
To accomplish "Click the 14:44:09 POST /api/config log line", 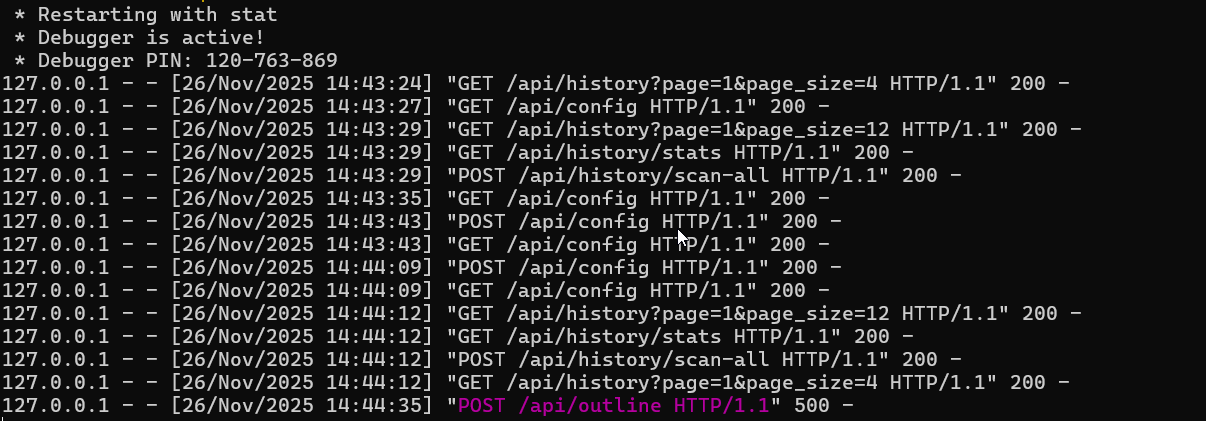I will [x=422, y=267].
